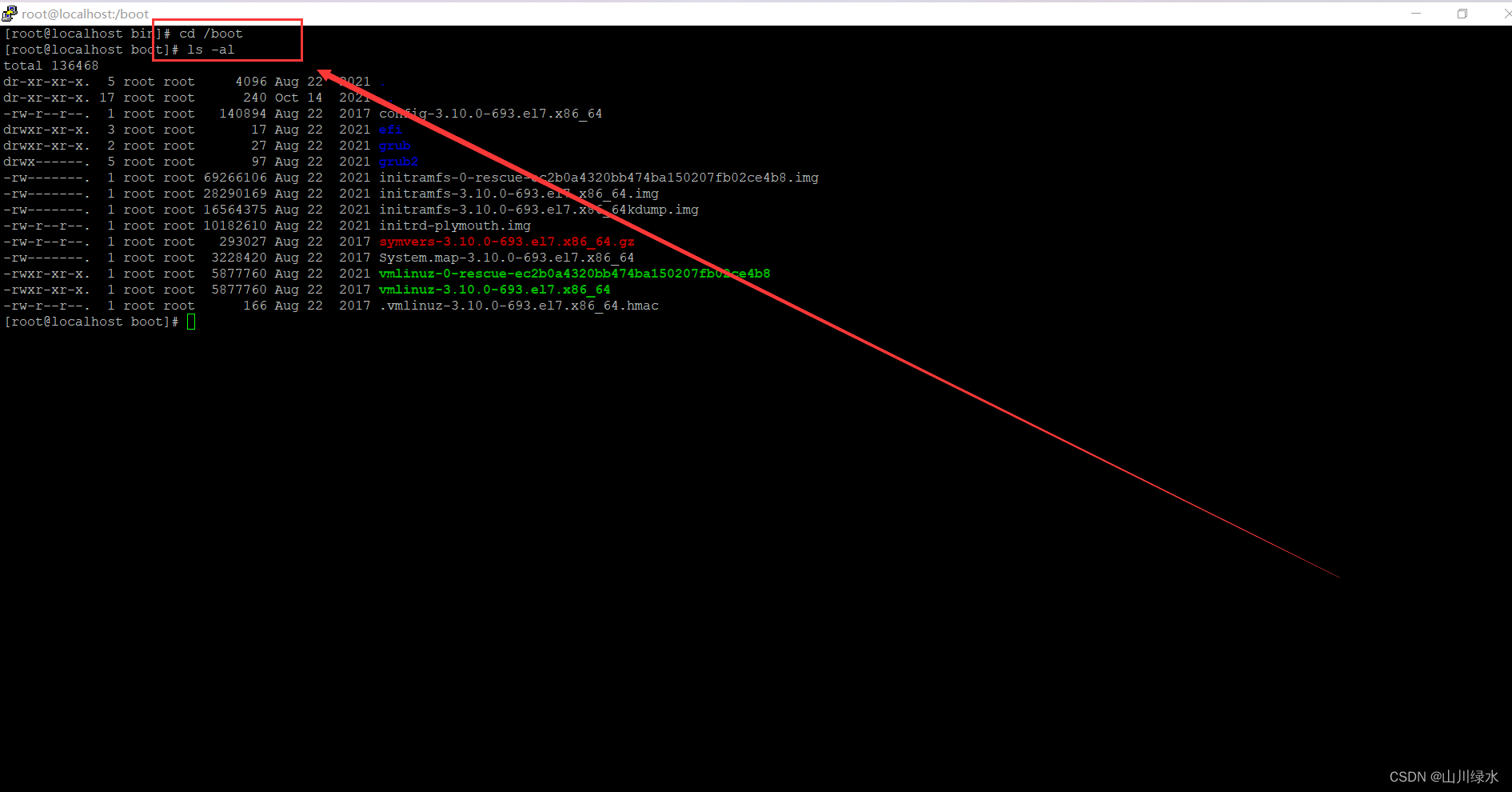The width and height of the screenshot is (1512, 792).
Task: Click file size 69266106
Action: click(235, 178)
